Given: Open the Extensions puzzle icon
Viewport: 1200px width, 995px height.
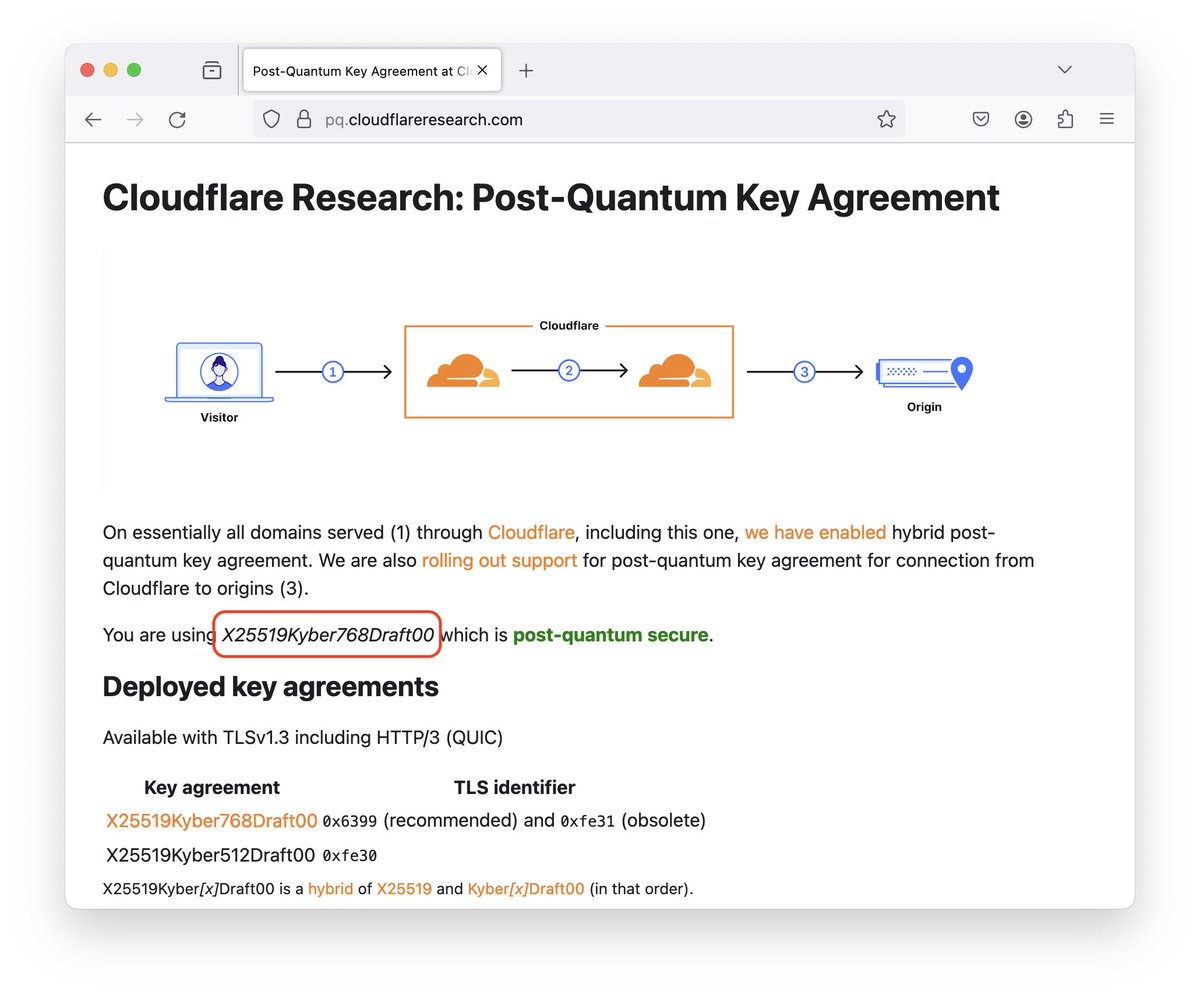Looking at the screenshot, I should click(x=1065, y=120).
